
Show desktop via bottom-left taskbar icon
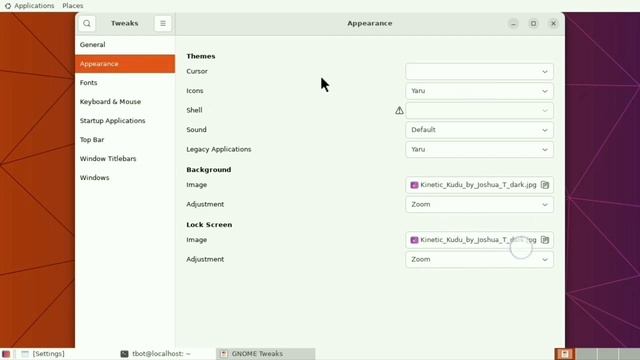tap(6, 354)
